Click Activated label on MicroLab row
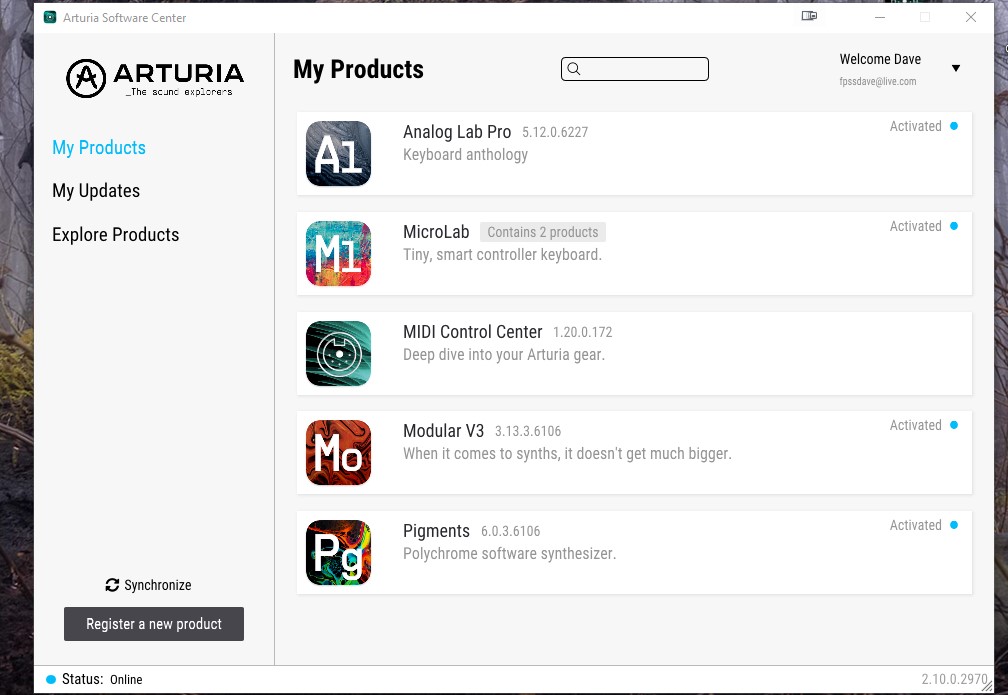 [915, 226]
